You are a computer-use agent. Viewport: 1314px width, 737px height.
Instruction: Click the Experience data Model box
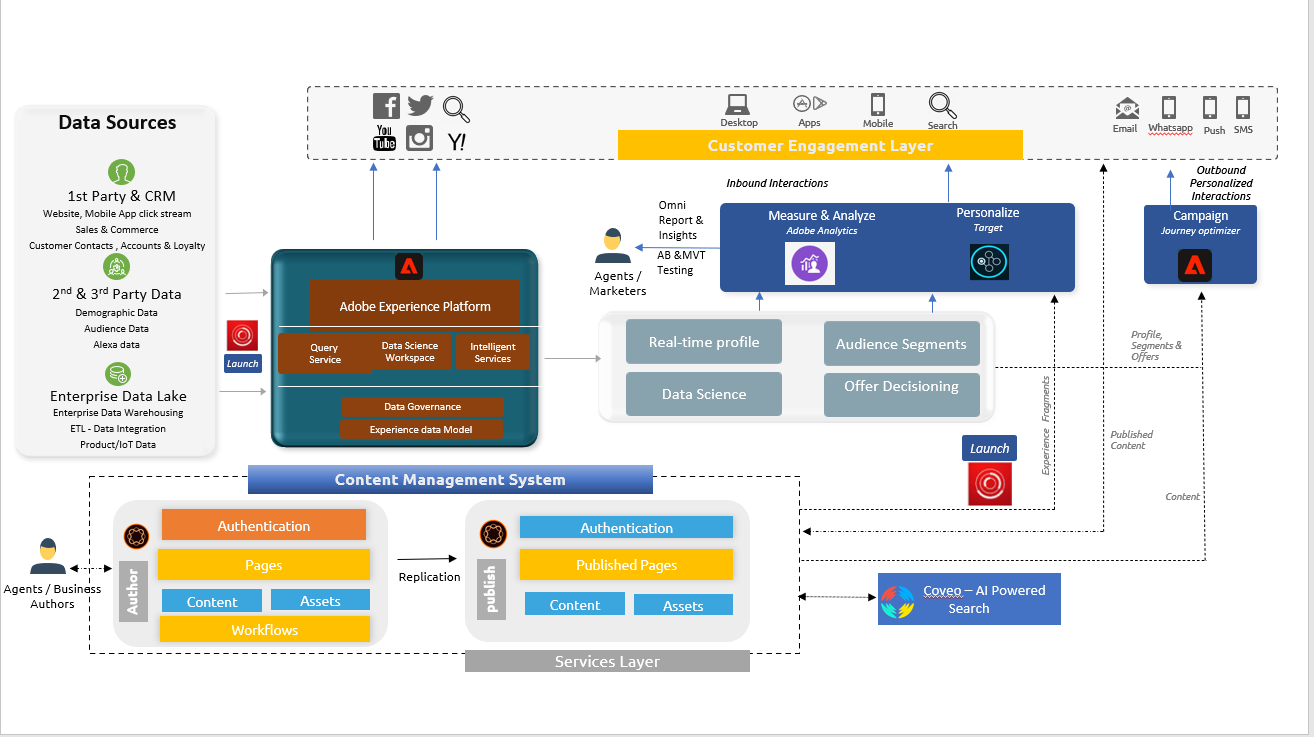tap(421, 429)
